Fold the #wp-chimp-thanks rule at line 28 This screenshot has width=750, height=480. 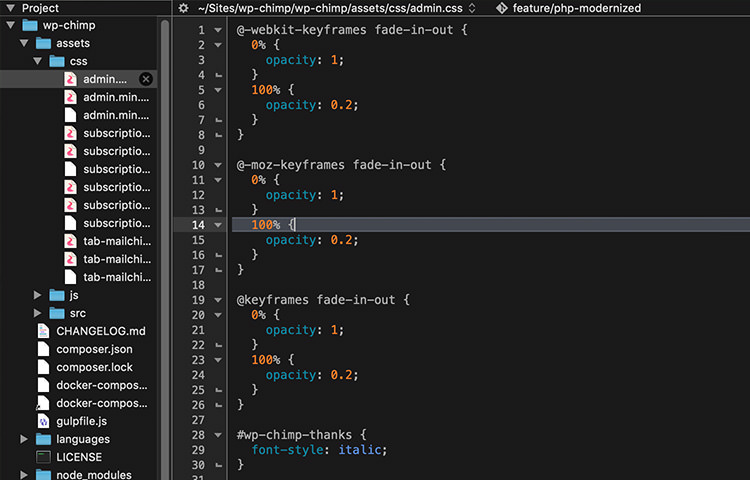click(218, 435)
